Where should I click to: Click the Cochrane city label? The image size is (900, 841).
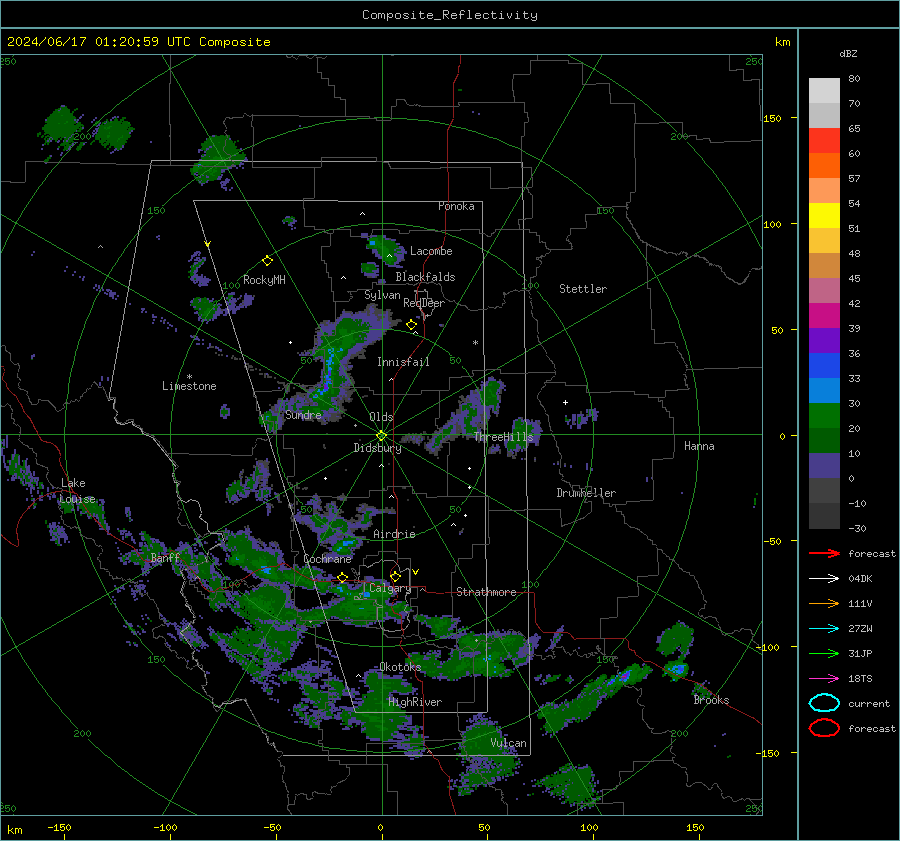point(327,559)
